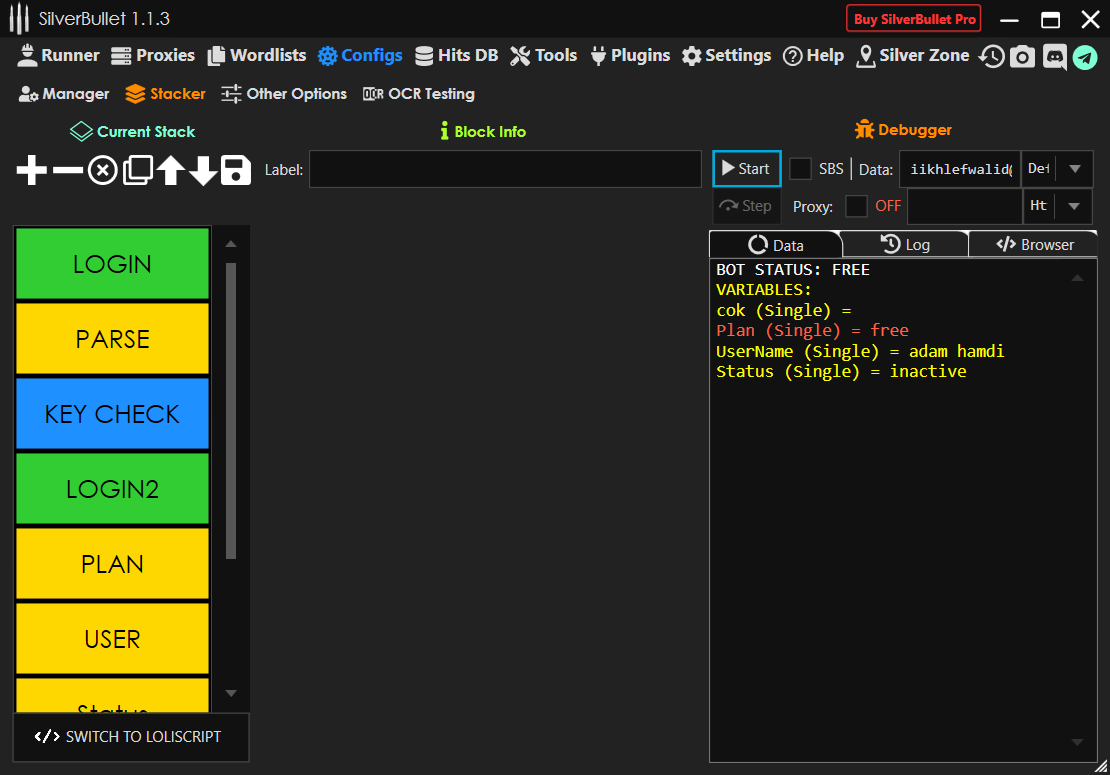Switch to the Log tab

coord(905,245)
